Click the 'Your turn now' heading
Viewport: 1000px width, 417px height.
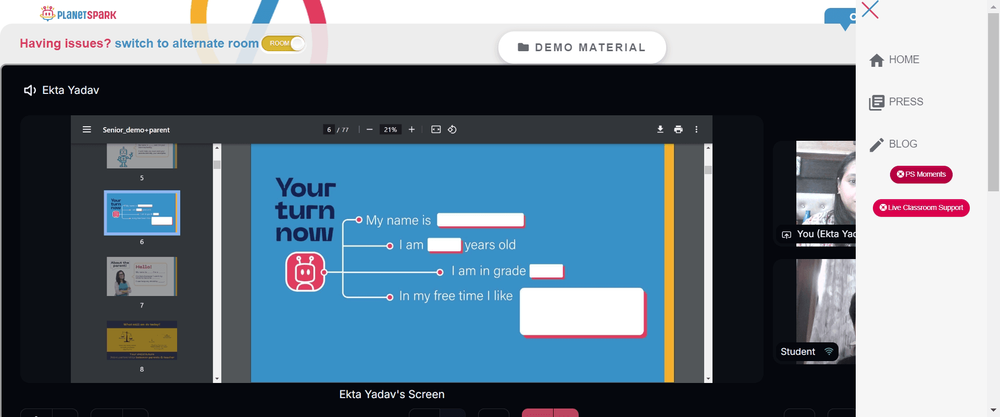[x=305, y=210]
